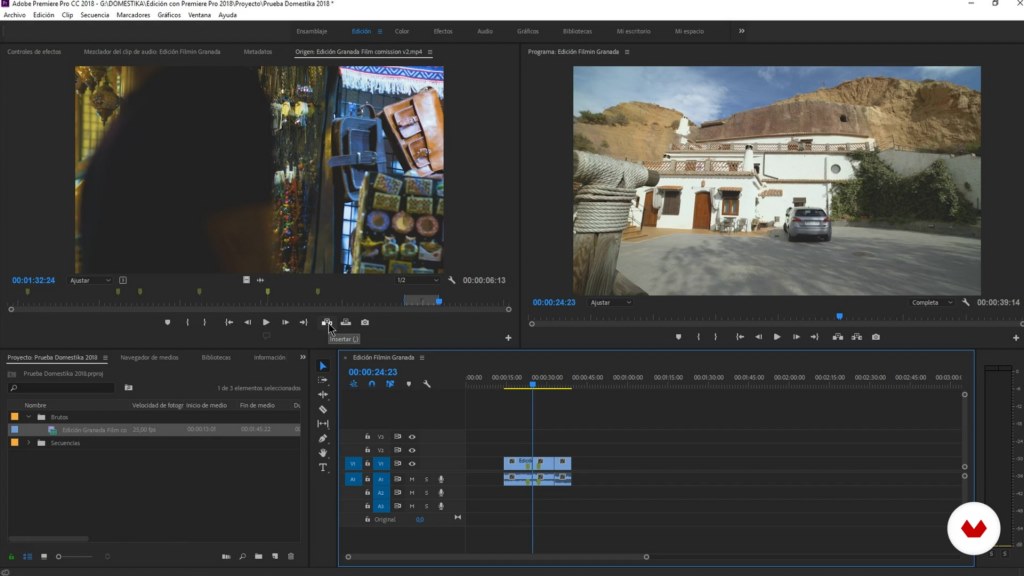Image resolution: width=1024 pixels, height=576 pixels.
Task: Switch to the Color workspace tab
Action: tap(402, 31)
